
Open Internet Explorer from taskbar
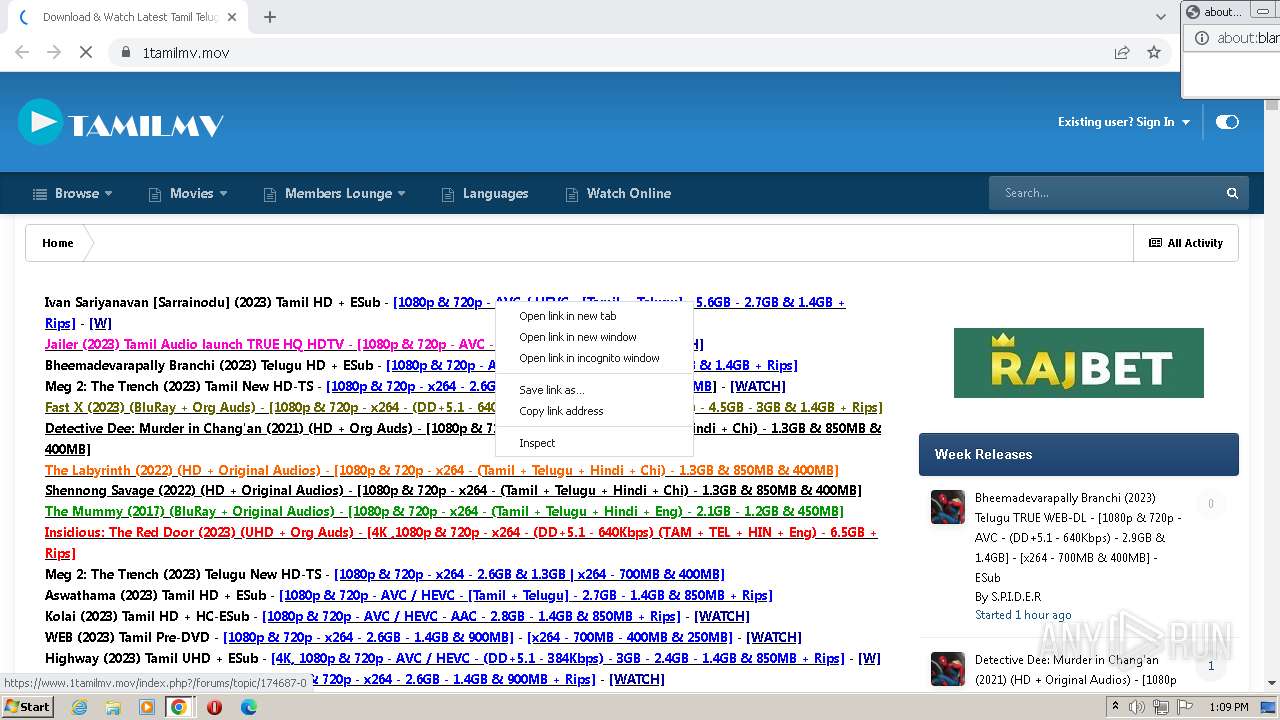point(79,707)
